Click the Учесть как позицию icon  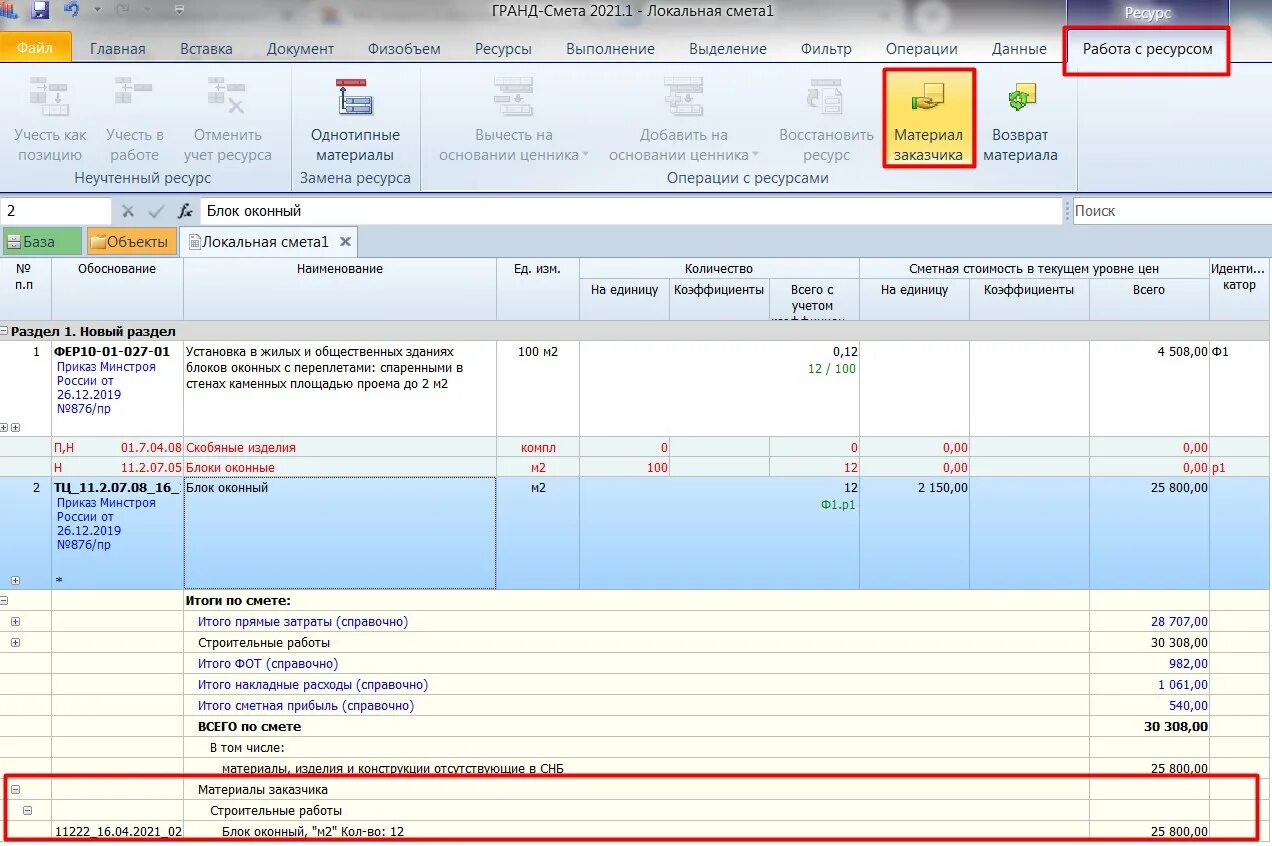(50, 97)
